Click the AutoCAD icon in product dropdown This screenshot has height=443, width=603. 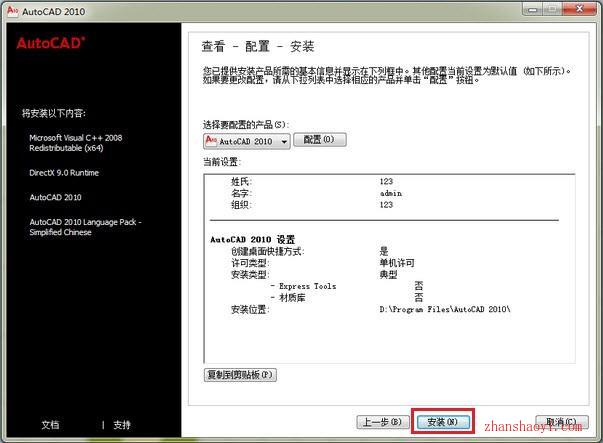pyautogui.click(x=211, y=140)
